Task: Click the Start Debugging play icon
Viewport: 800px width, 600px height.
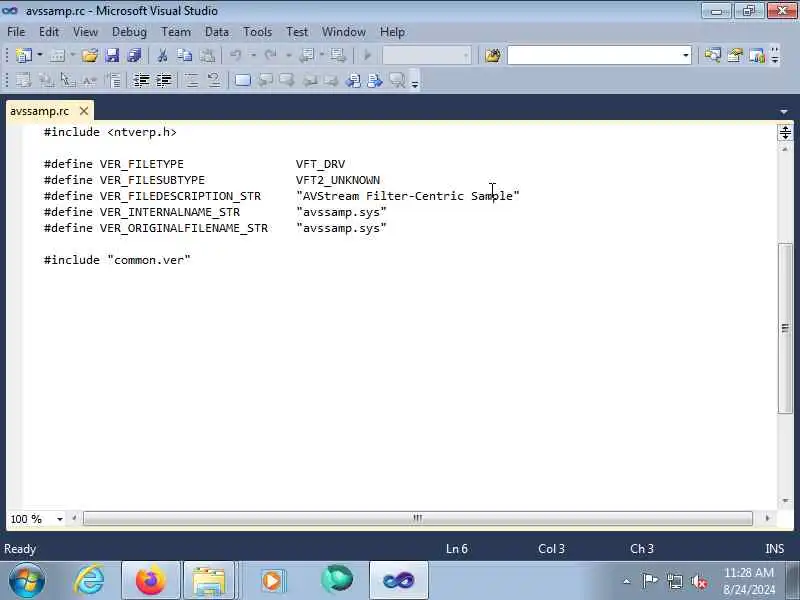Action: click(x=367, y=55)
